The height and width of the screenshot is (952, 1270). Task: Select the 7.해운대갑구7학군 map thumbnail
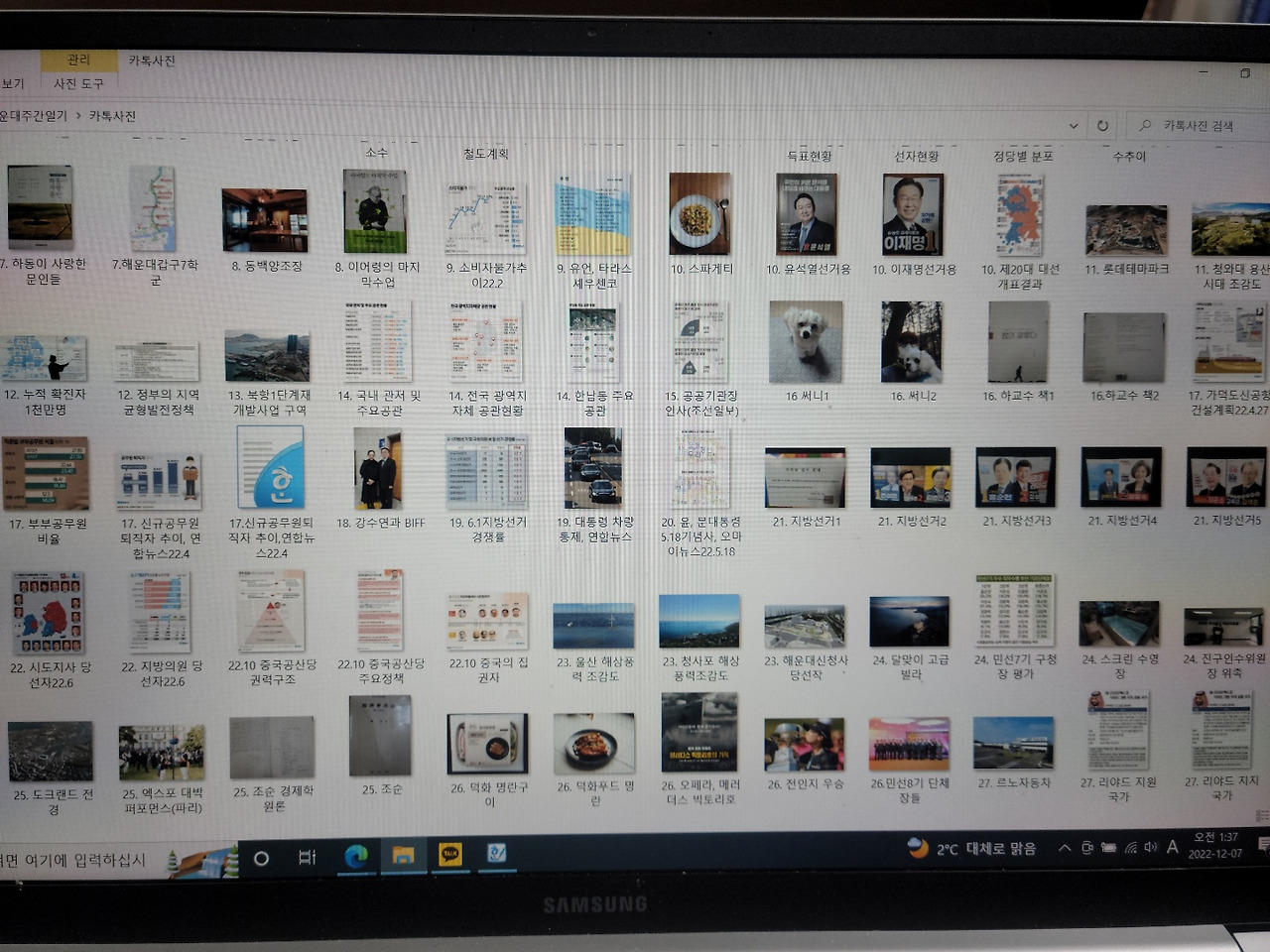[152, 209]
